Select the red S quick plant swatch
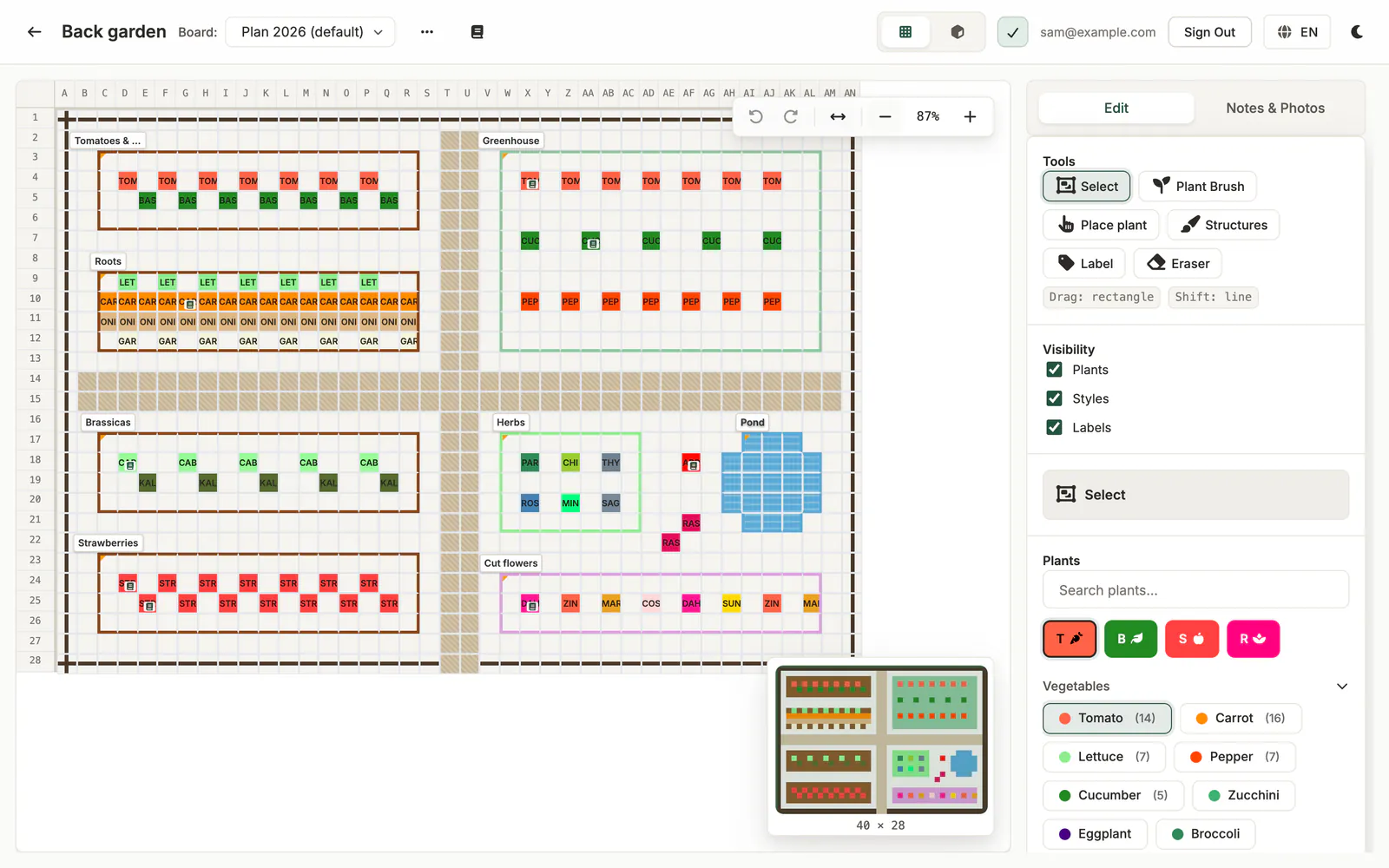Screen dimensions: 1389x868 click(x=1192, y=639)
